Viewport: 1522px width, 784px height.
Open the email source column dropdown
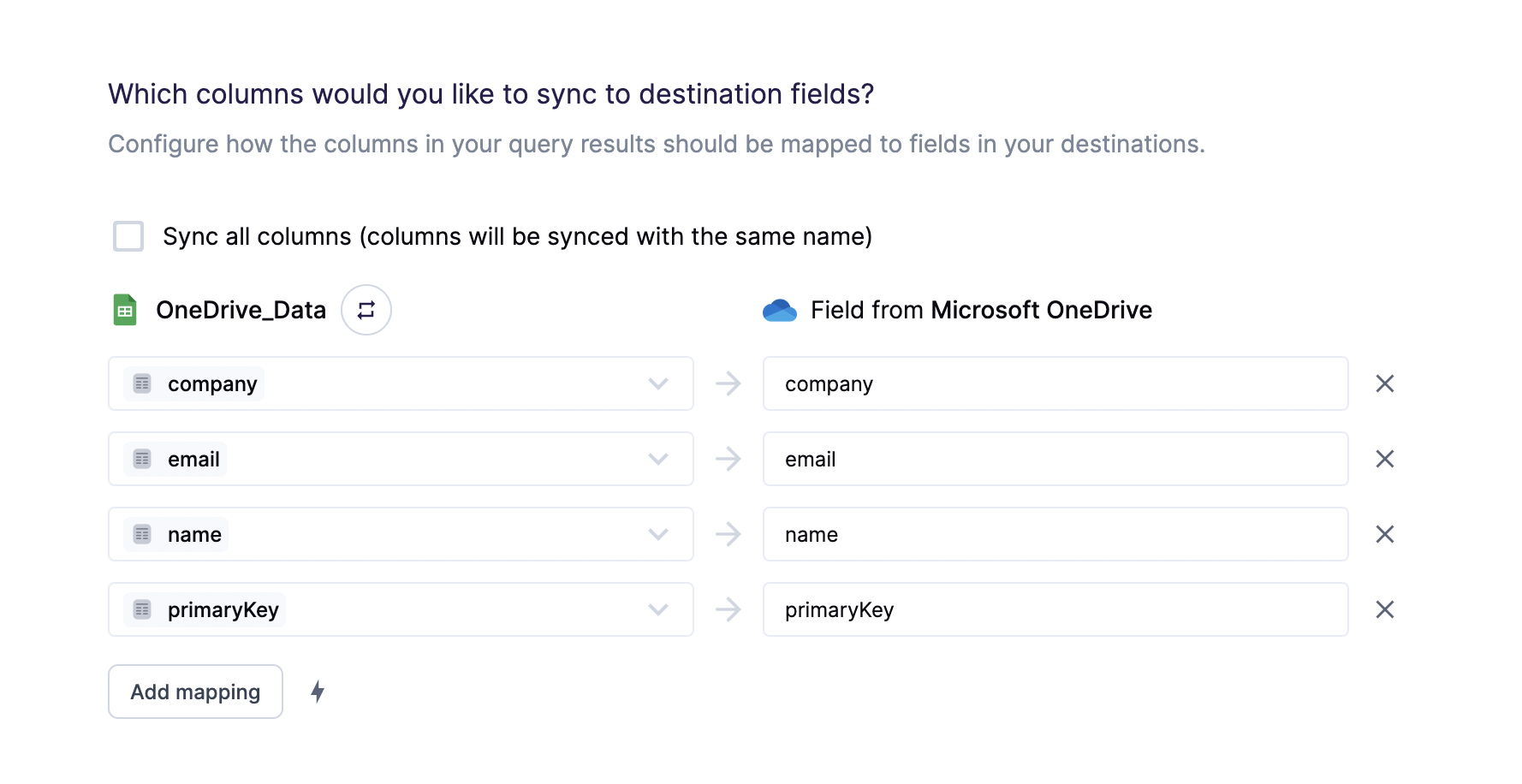coord(401,459)
